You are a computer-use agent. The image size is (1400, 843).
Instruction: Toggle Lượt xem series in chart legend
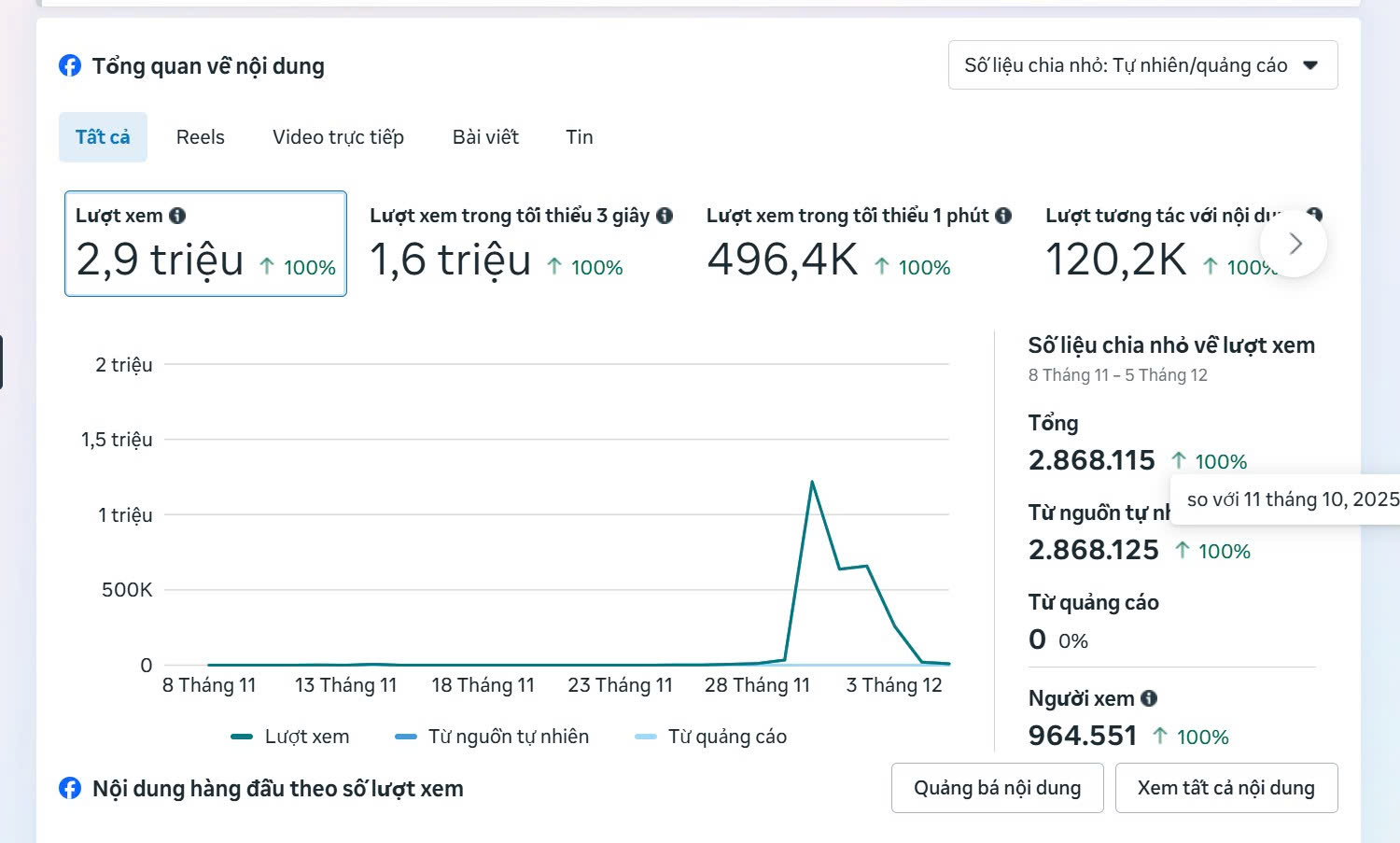(x=290, y=737)
